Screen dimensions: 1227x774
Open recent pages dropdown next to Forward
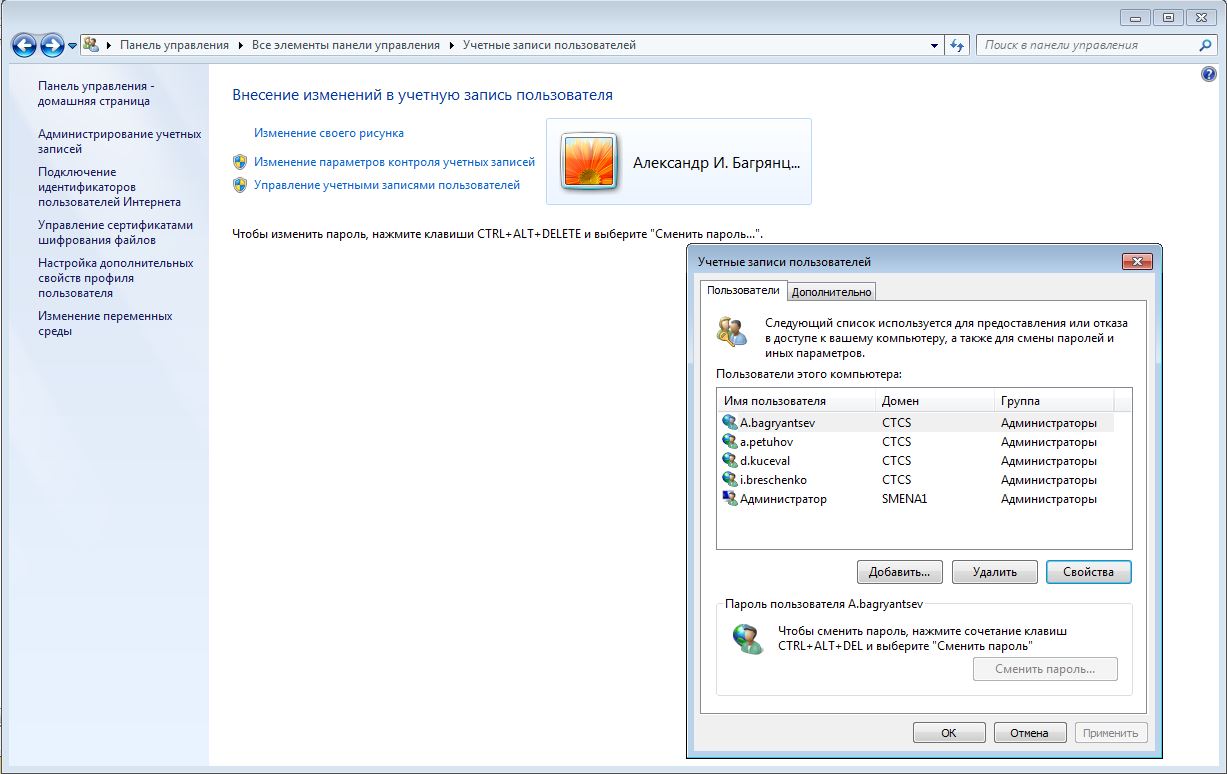click(x=73, y=46)
